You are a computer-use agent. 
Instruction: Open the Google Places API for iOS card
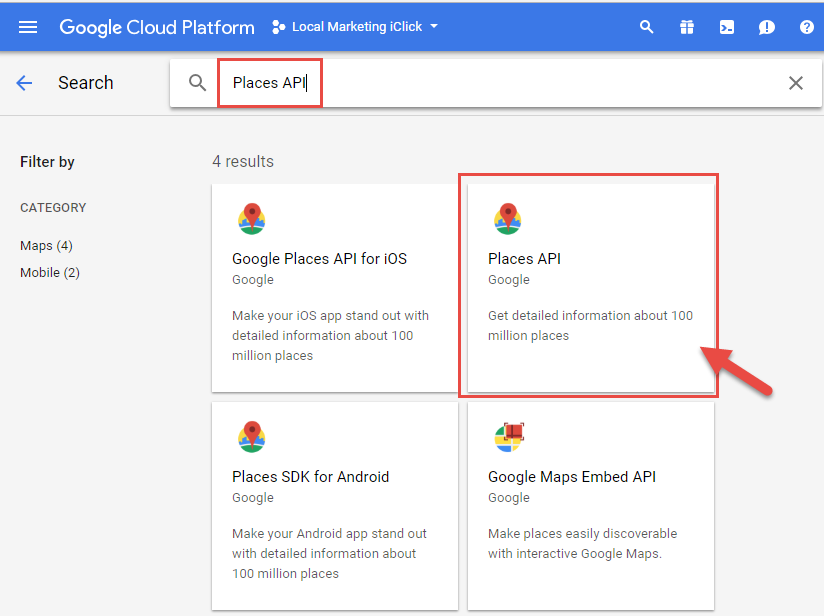click(x=335, y=288)
